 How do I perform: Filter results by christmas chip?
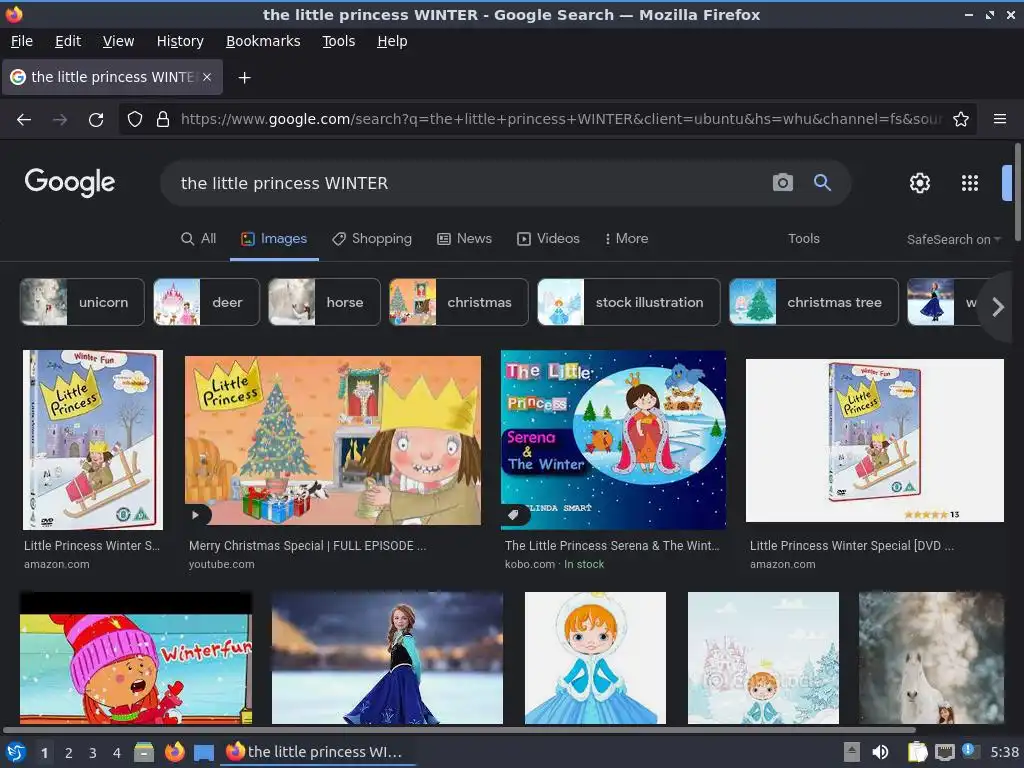[458, 302]
